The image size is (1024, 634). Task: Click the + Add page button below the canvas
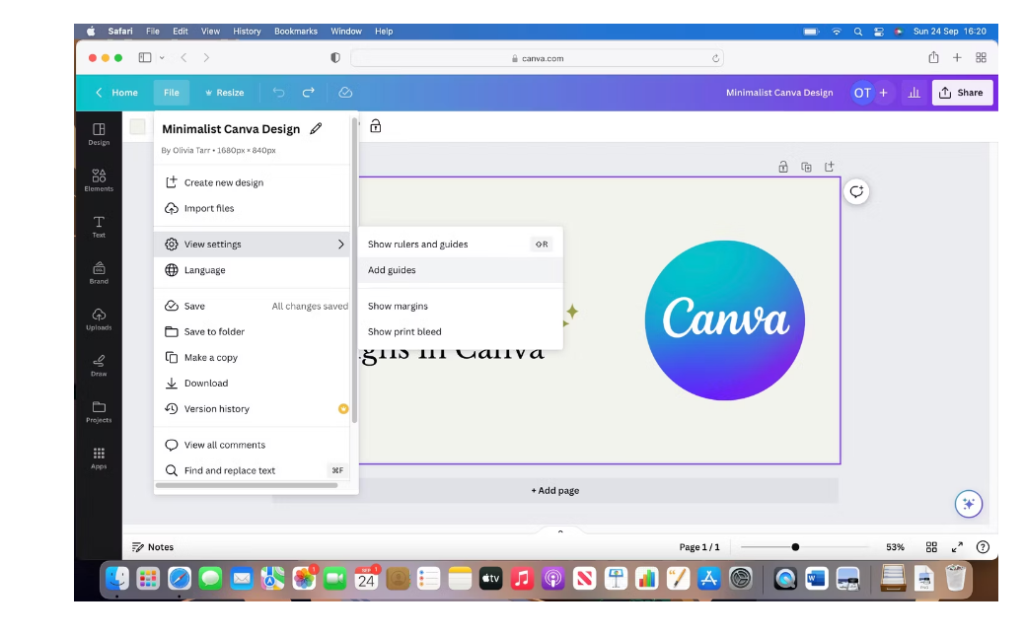(x=555, y=490)
